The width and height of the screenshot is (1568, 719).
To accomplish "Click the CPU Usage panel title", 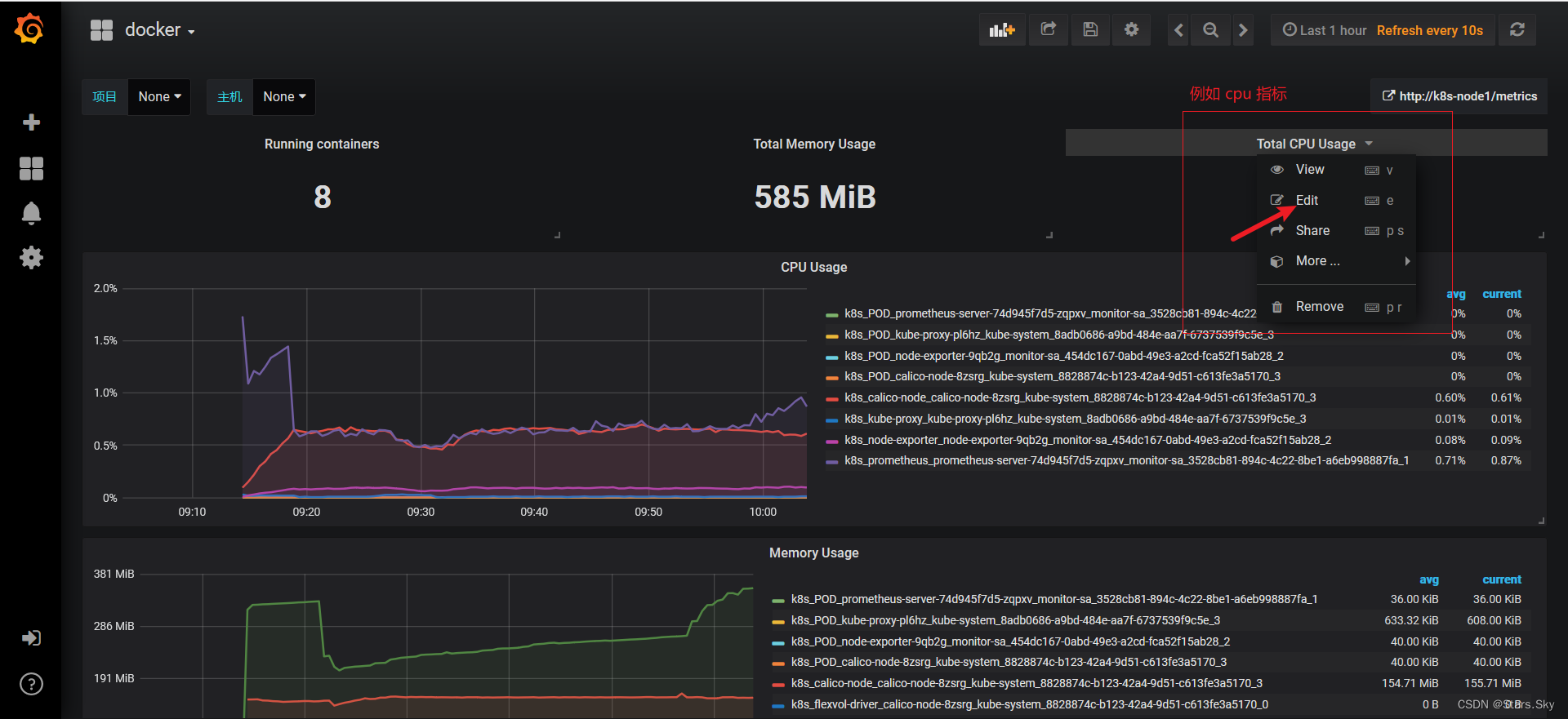I will click(x=814, y=267).
